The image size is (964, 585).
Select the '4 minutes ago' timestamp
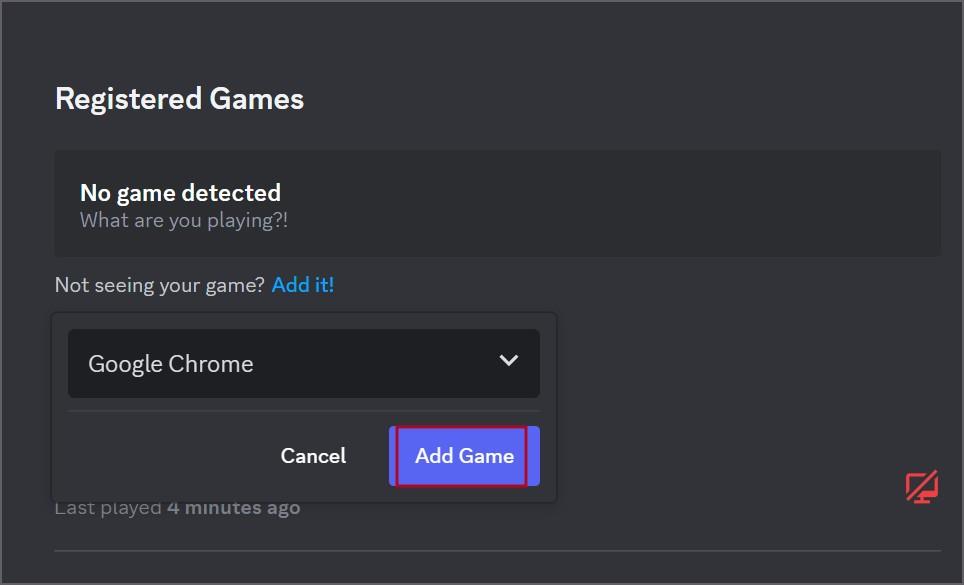(234, 508)
